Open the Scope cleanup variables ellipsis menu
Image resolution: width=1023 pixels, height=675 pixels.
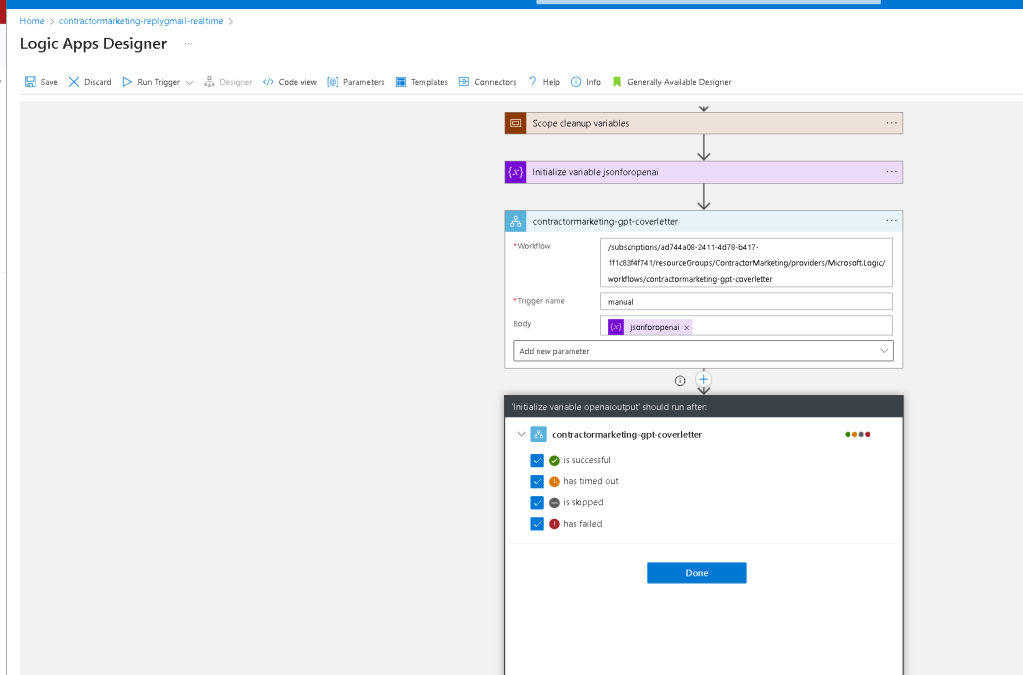(x=891, y=123)
